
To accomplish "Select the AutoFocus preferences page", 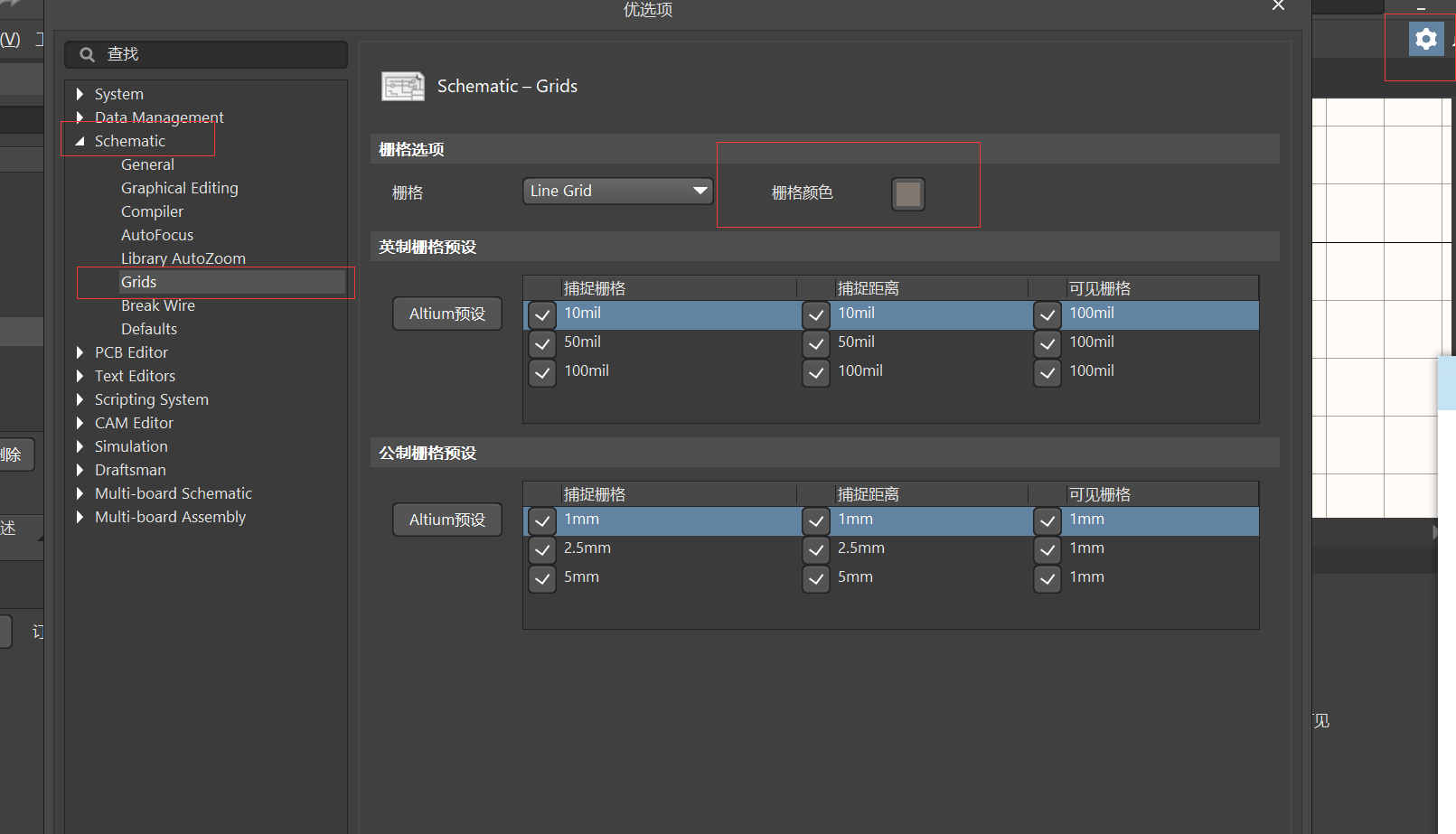I will pos(157,235).
